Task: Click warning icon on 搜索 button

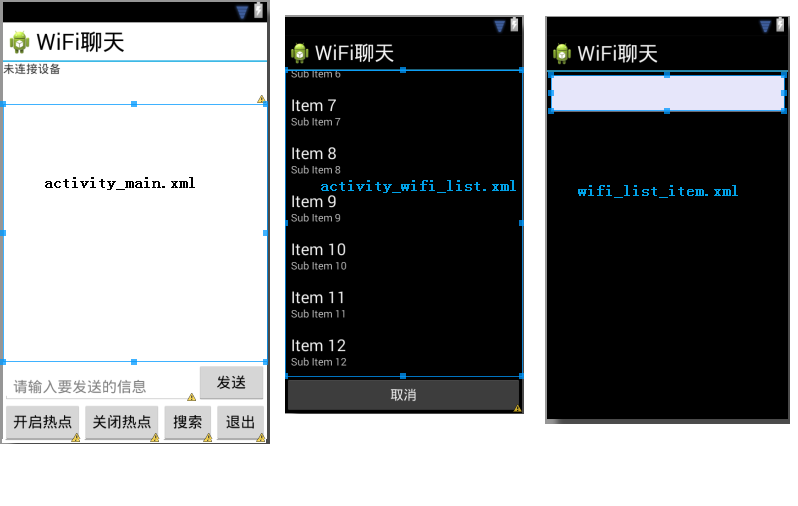Action: (208, 437)
